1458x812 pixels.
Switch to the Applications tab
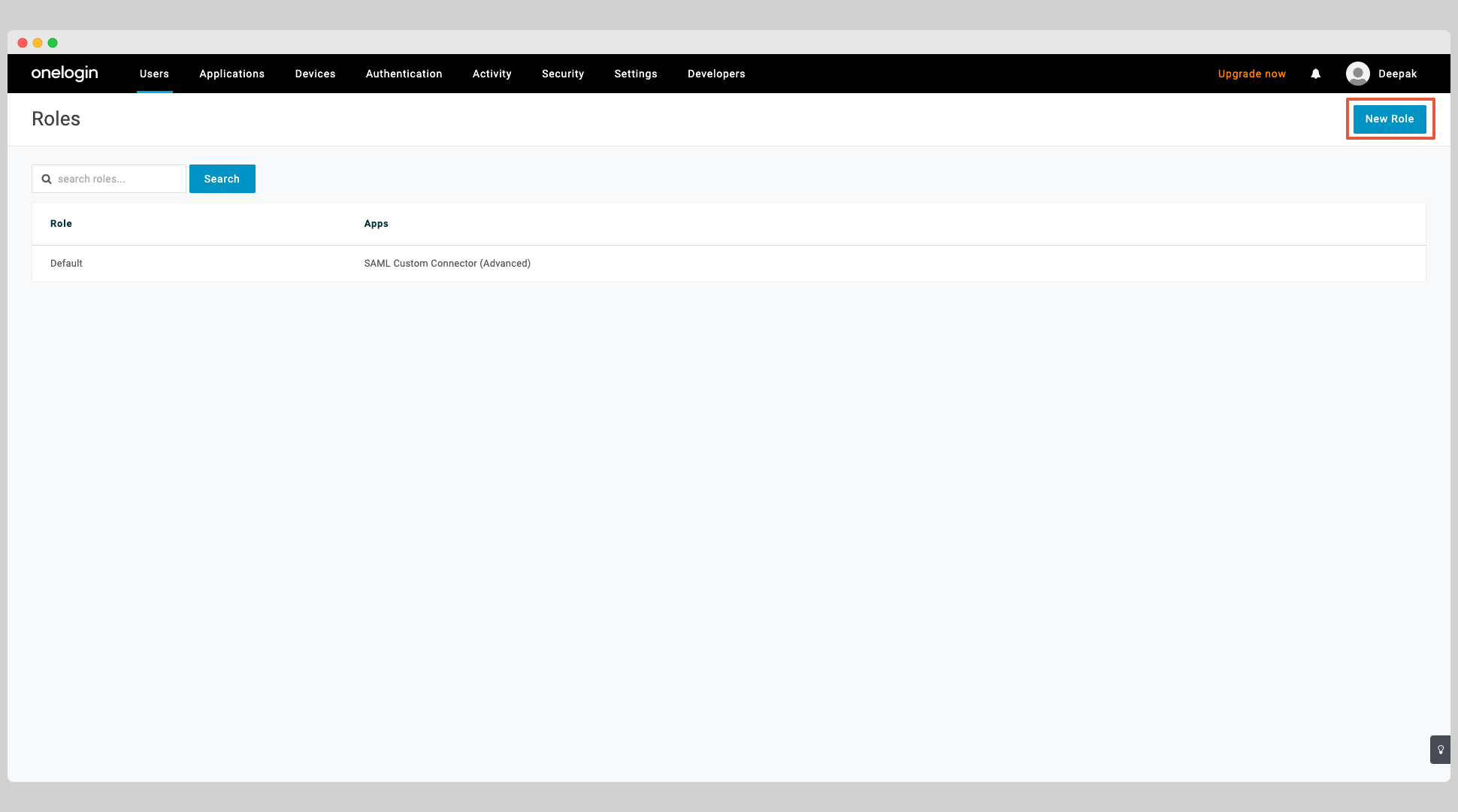231,74
